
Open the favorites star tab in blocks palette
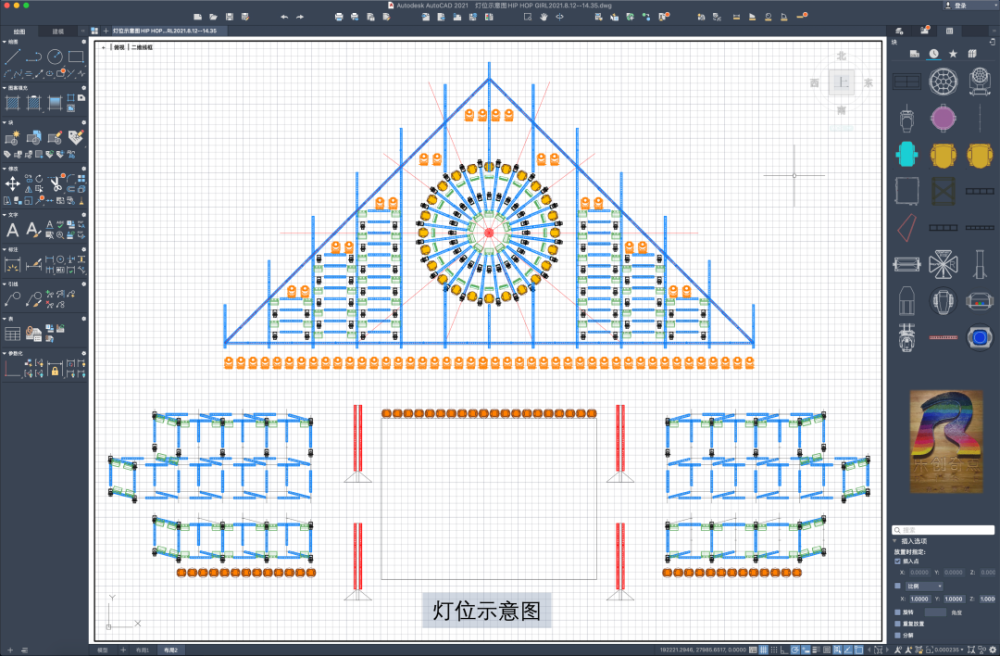coord(953,54)
